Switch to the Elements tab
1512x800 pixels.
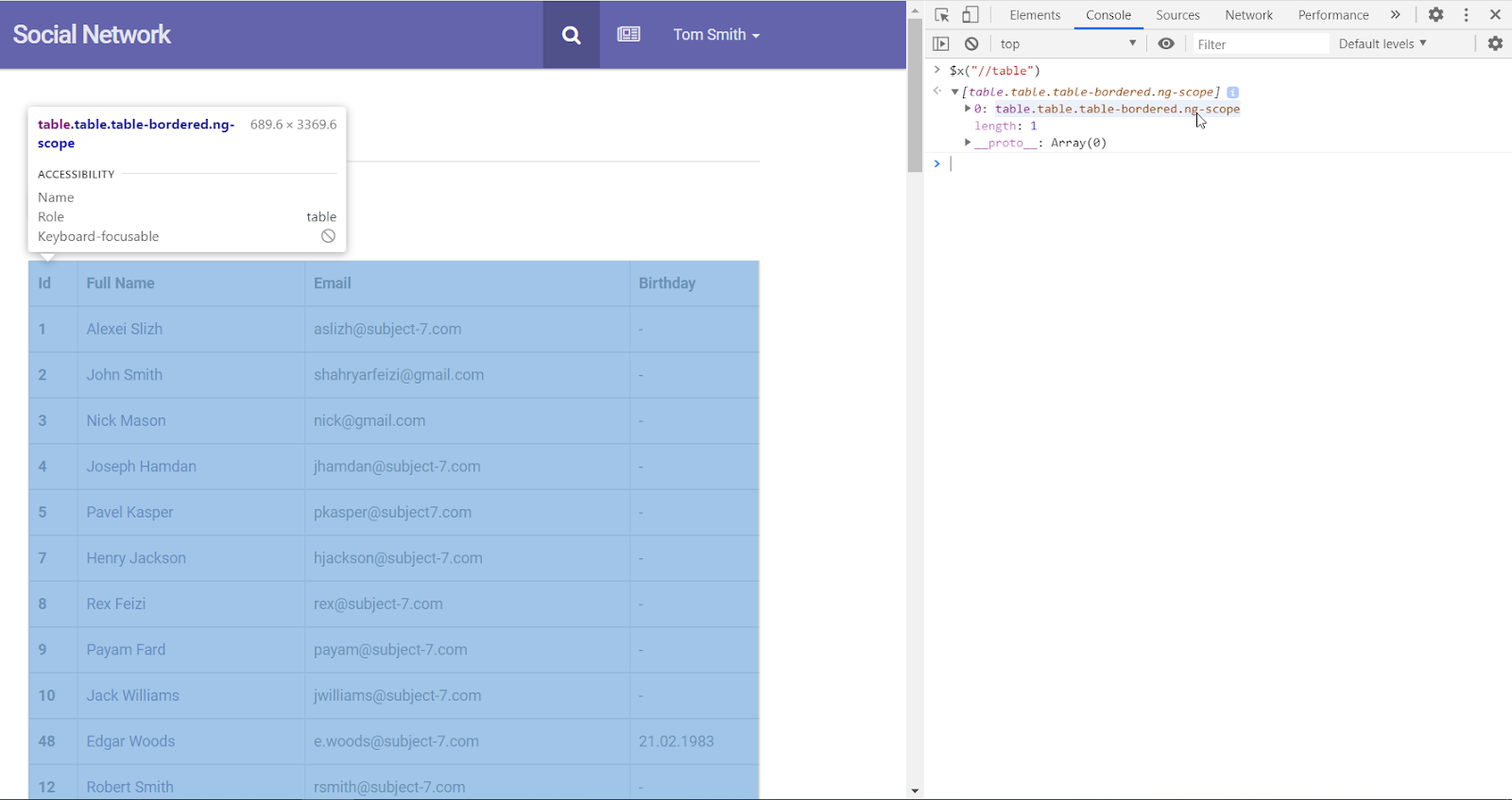pyautogui.click(x=1035, y=15)
